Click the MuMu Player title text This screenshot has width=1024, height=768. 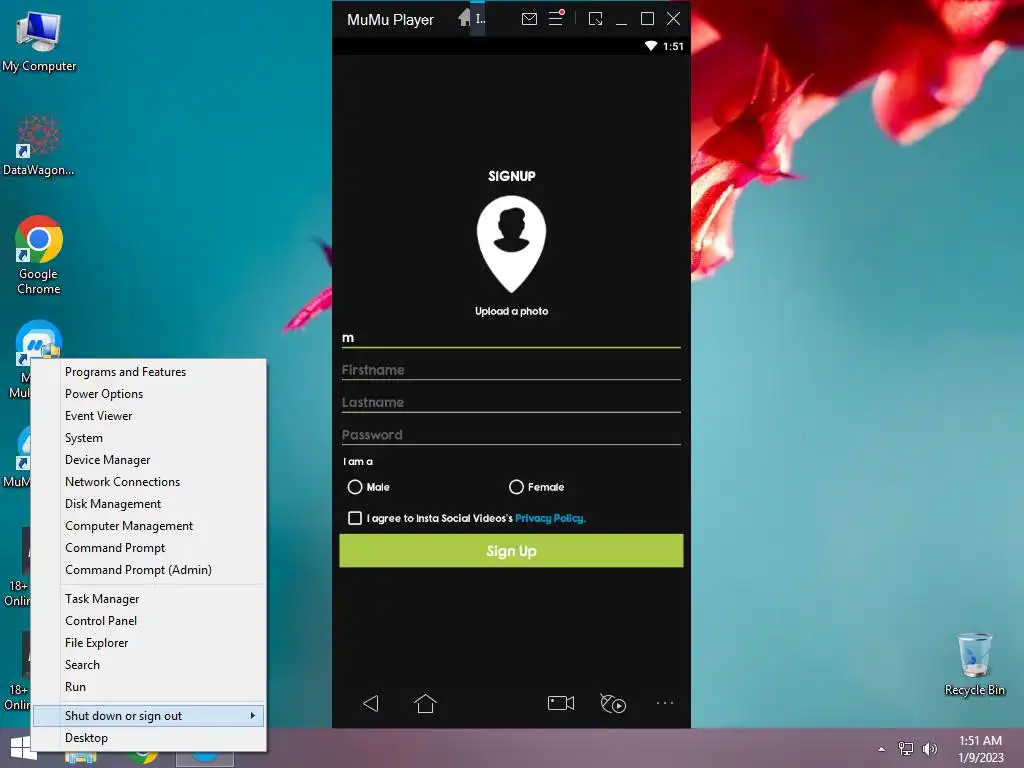click(x=390, y=20)
